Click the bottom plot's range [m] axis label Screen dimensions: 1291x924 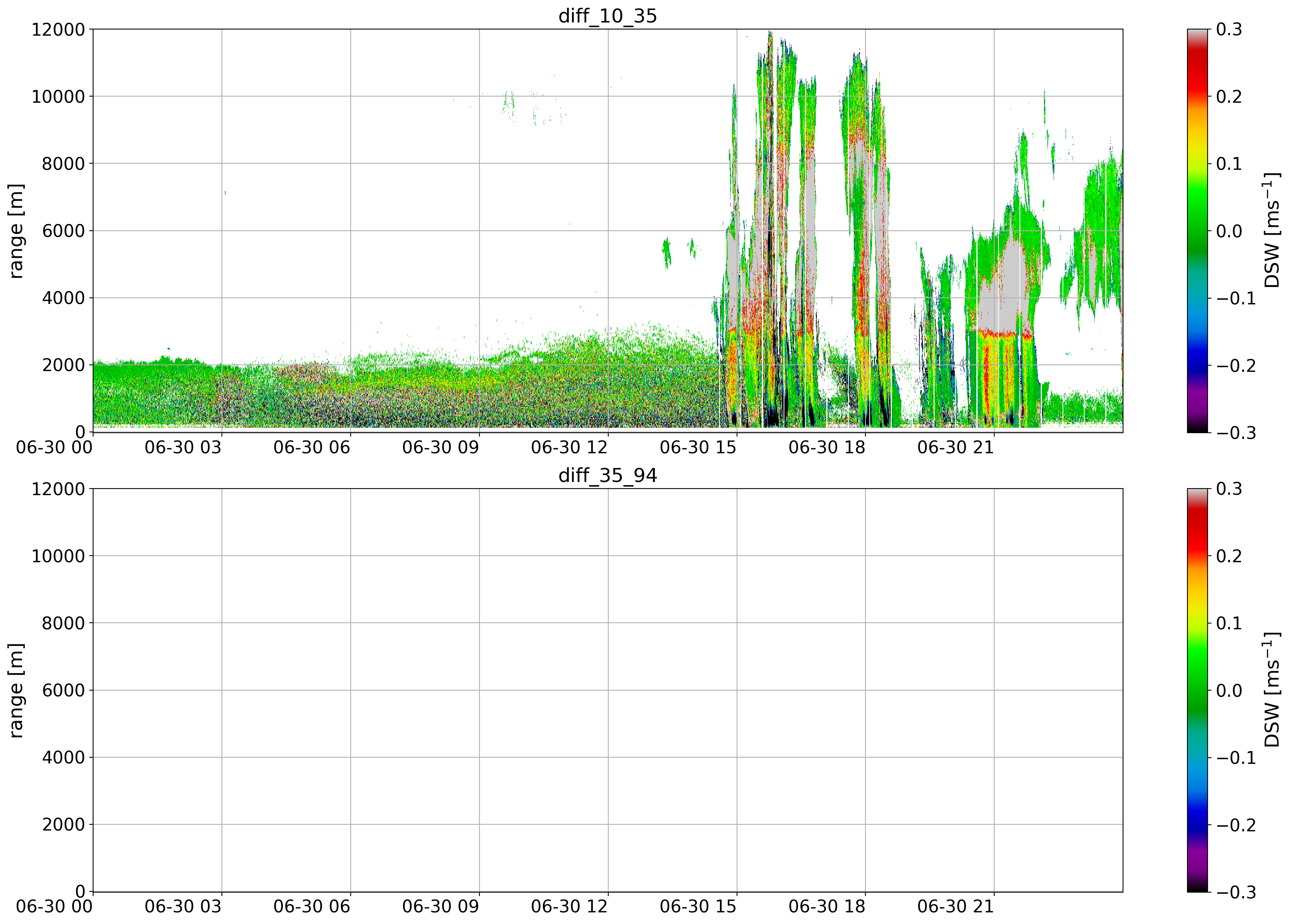coord(16,690)
